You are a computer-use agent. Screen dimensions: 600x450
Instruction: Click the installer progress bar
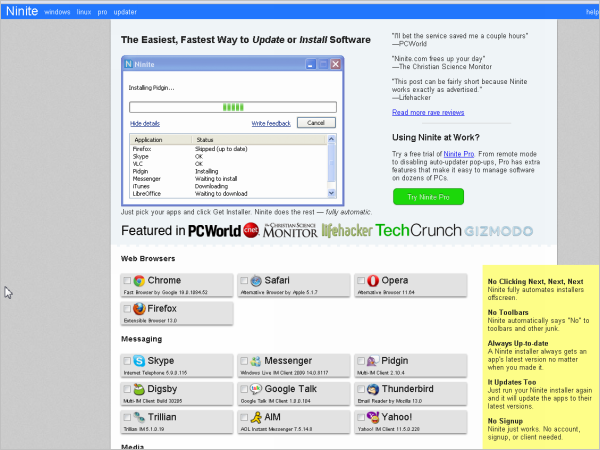[x=233, y=107]
